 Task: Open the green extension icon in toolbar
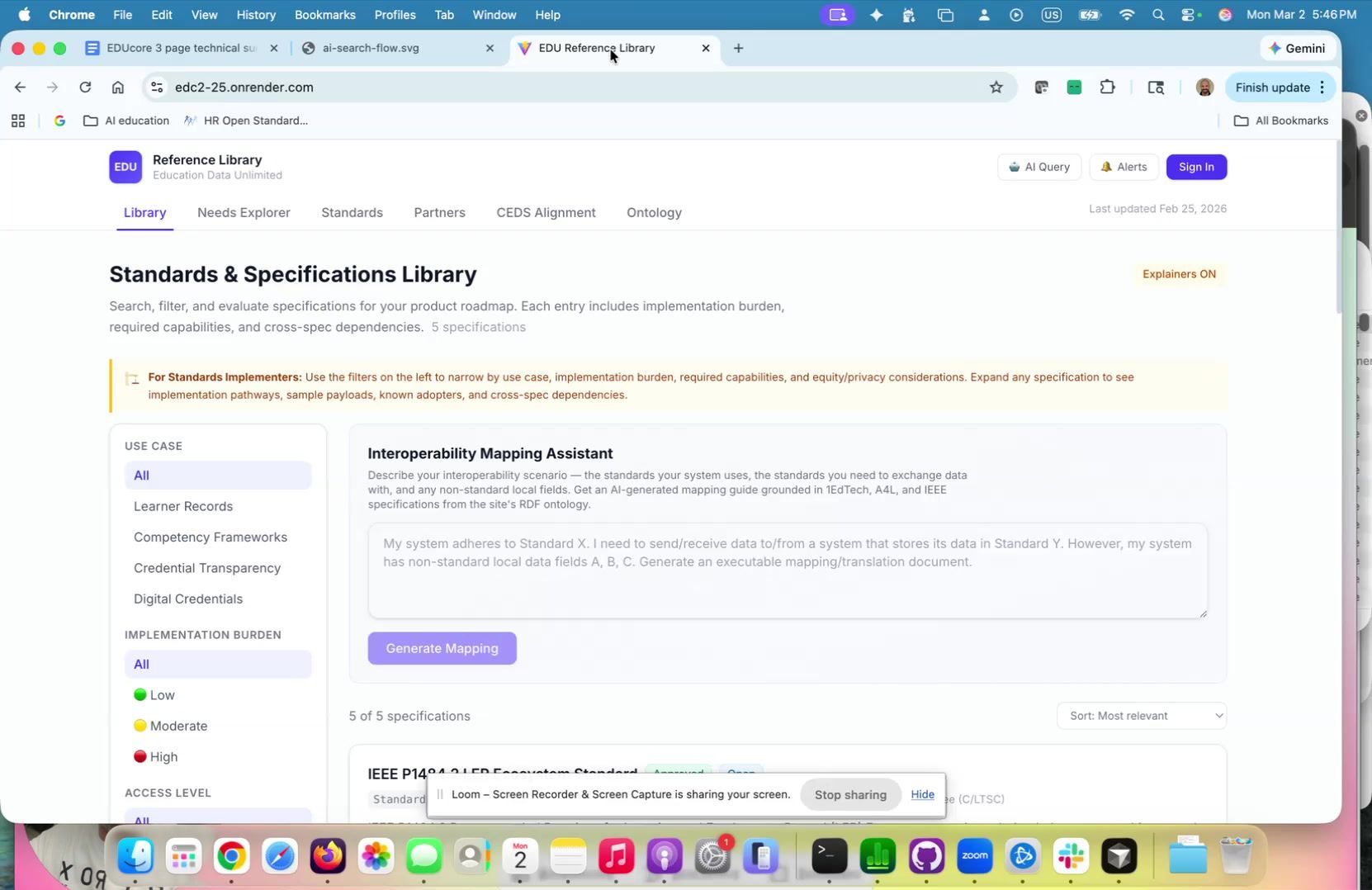pyautogui.click(x=1074, y=88)
